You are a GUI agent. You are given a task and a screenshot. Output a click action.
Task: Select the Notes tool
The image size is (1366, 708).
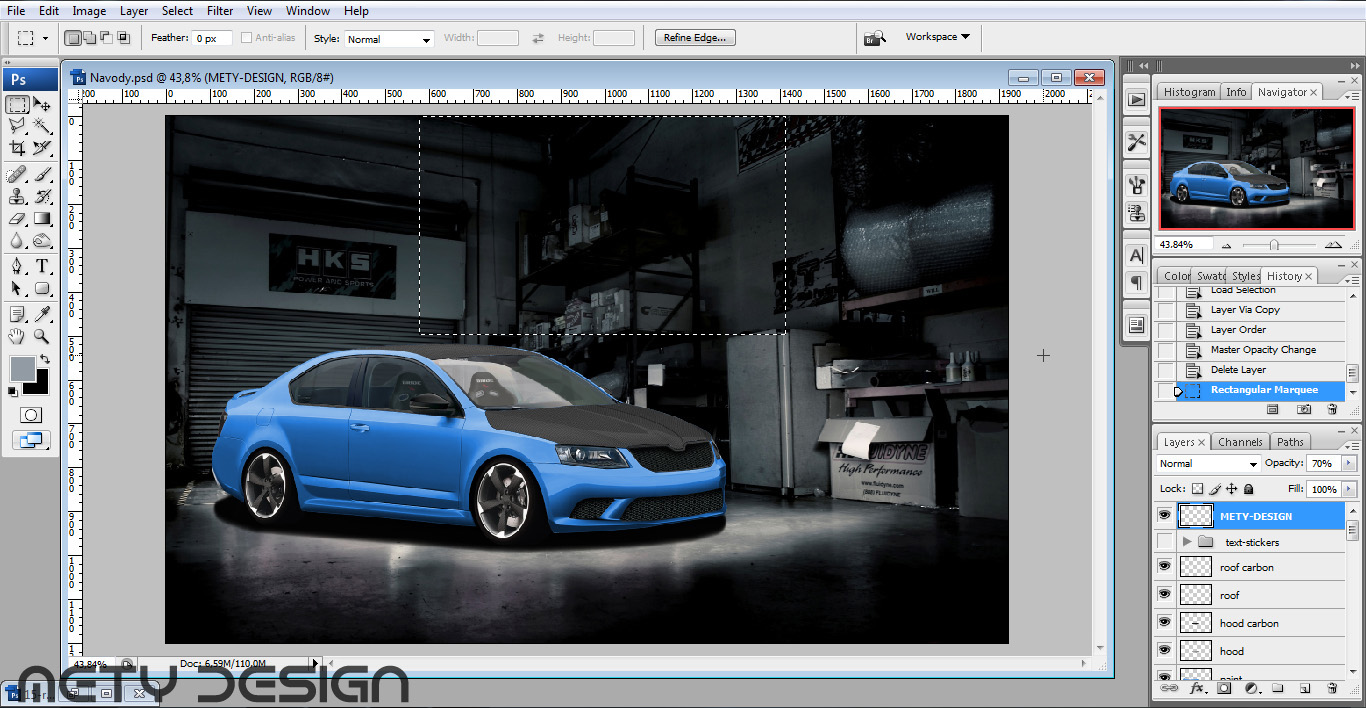(x=18, y=315)
